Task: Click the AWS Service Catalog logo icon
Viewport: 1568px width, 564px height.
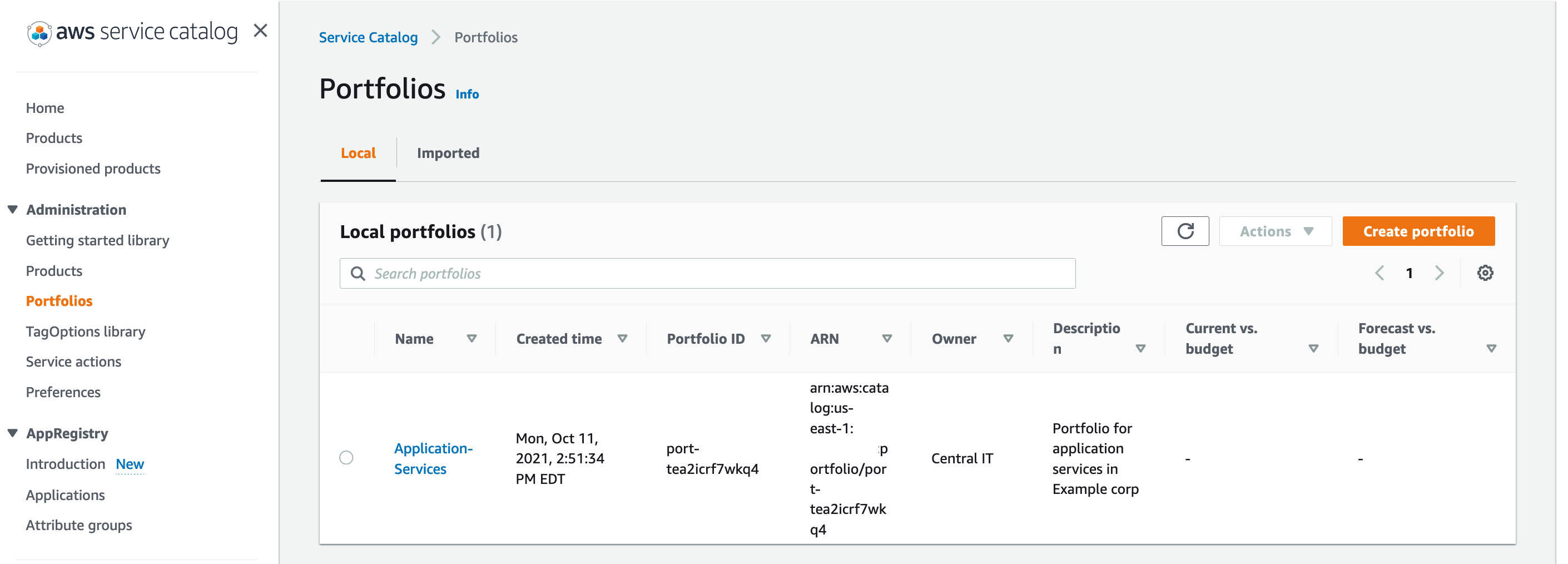Action: (39, 33)
